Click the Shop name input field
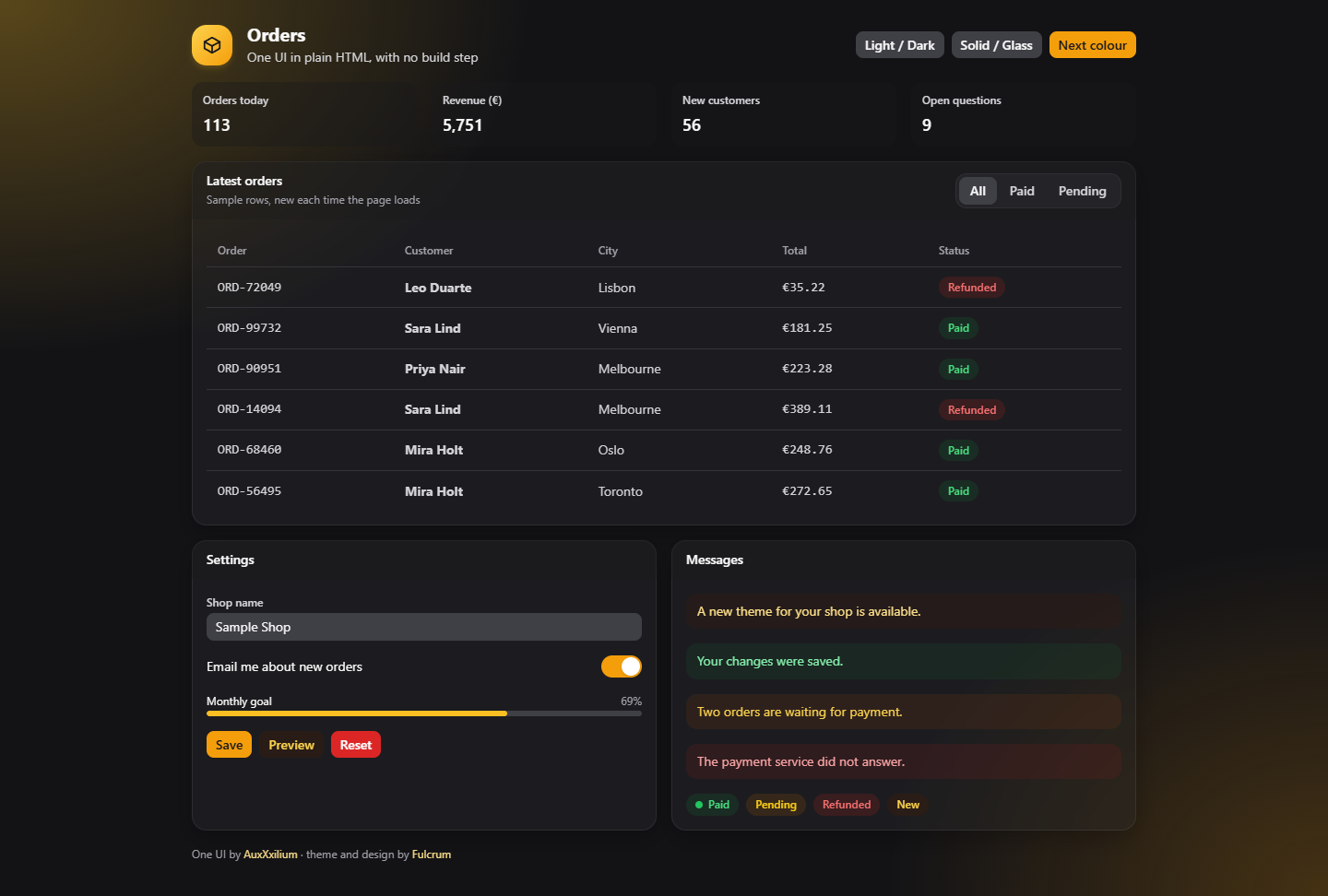Viewport: 1328px width, 896px height. click(424, 627)
